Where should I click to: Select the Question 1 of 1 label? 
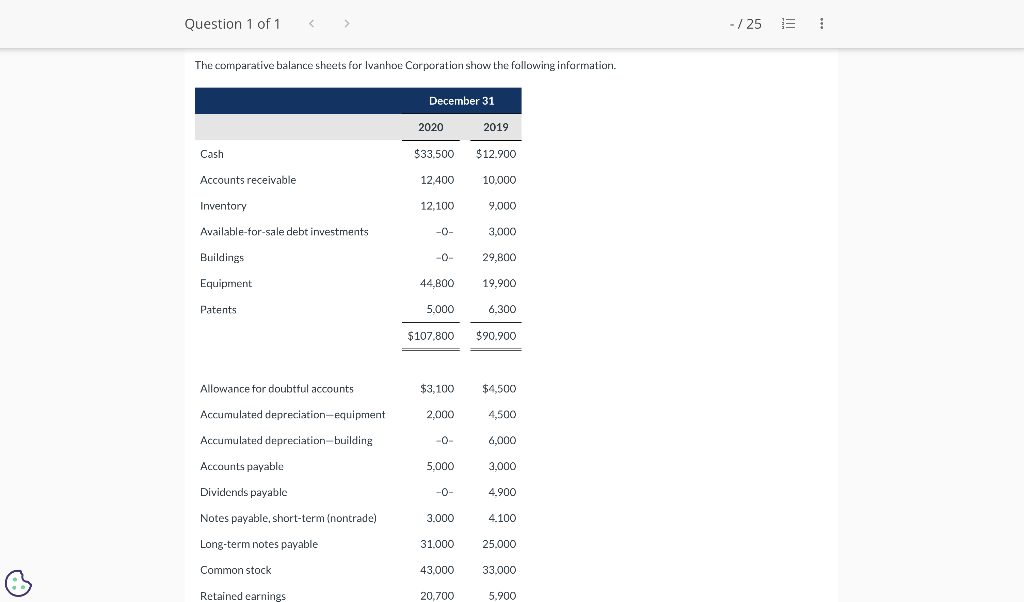pyautogui.click(x=232, y=23)
